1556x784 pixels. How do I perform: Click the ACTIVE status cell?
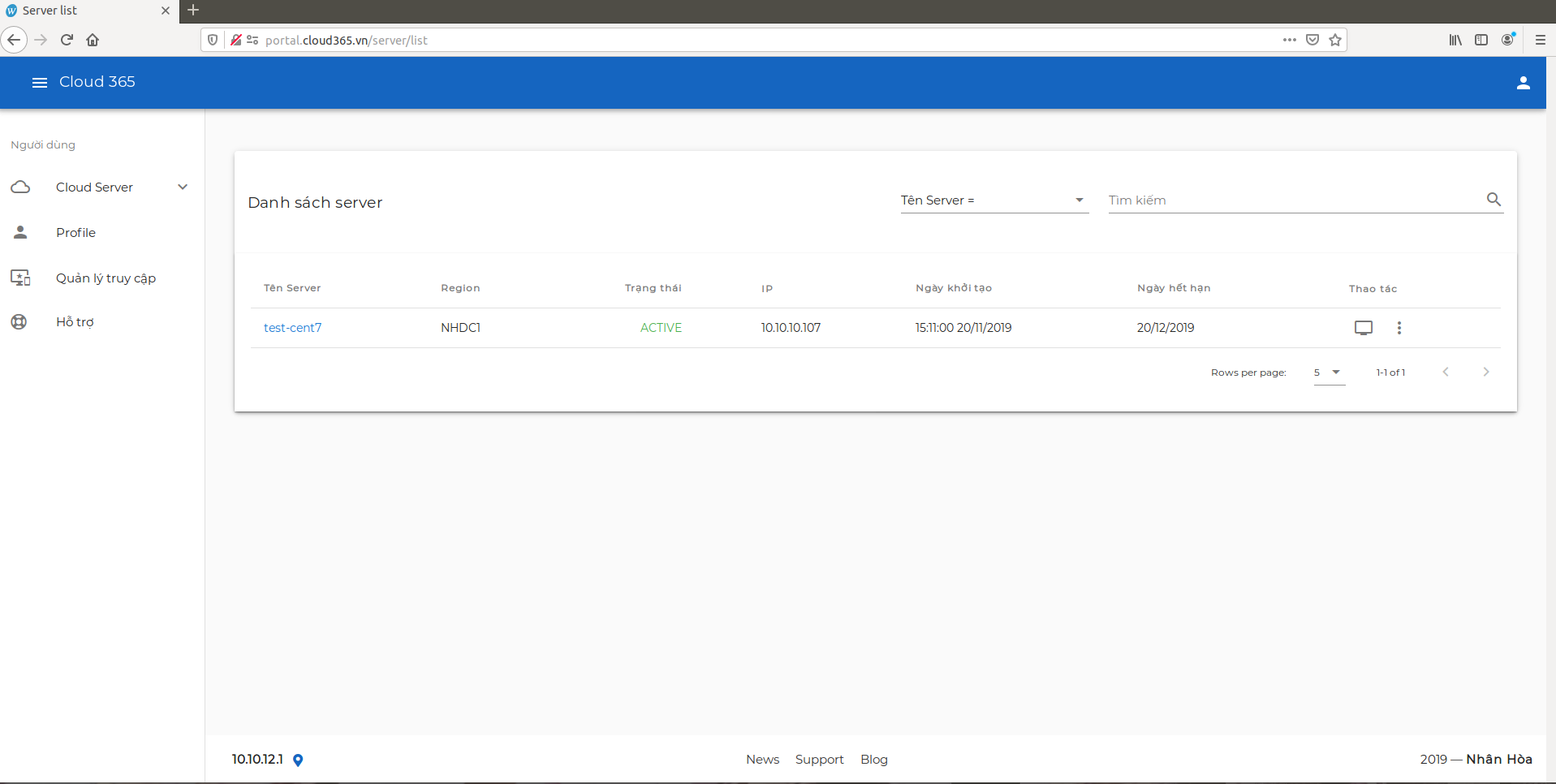point(661,328)
